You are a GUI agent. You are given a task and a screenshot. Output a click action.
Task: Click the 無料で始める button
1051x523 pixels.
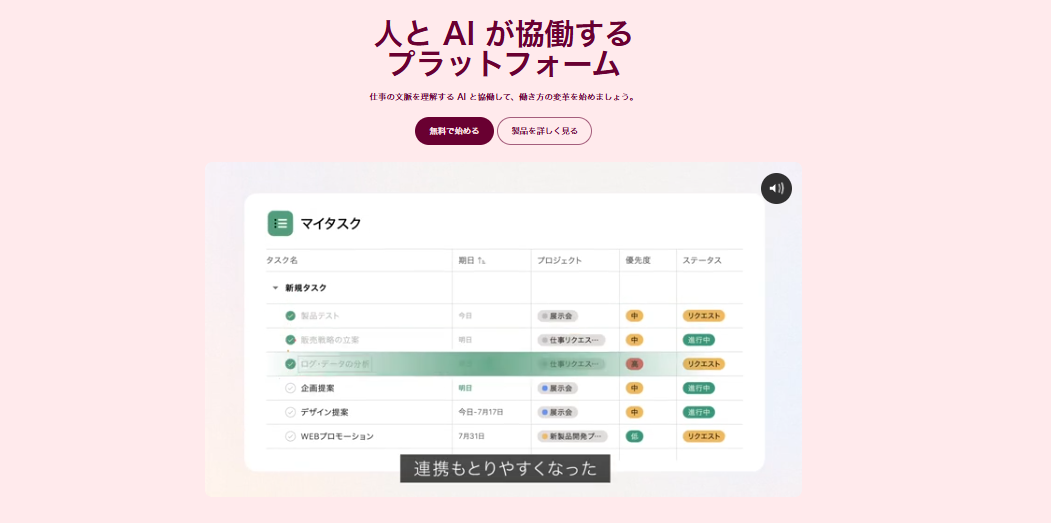point(454,131)
